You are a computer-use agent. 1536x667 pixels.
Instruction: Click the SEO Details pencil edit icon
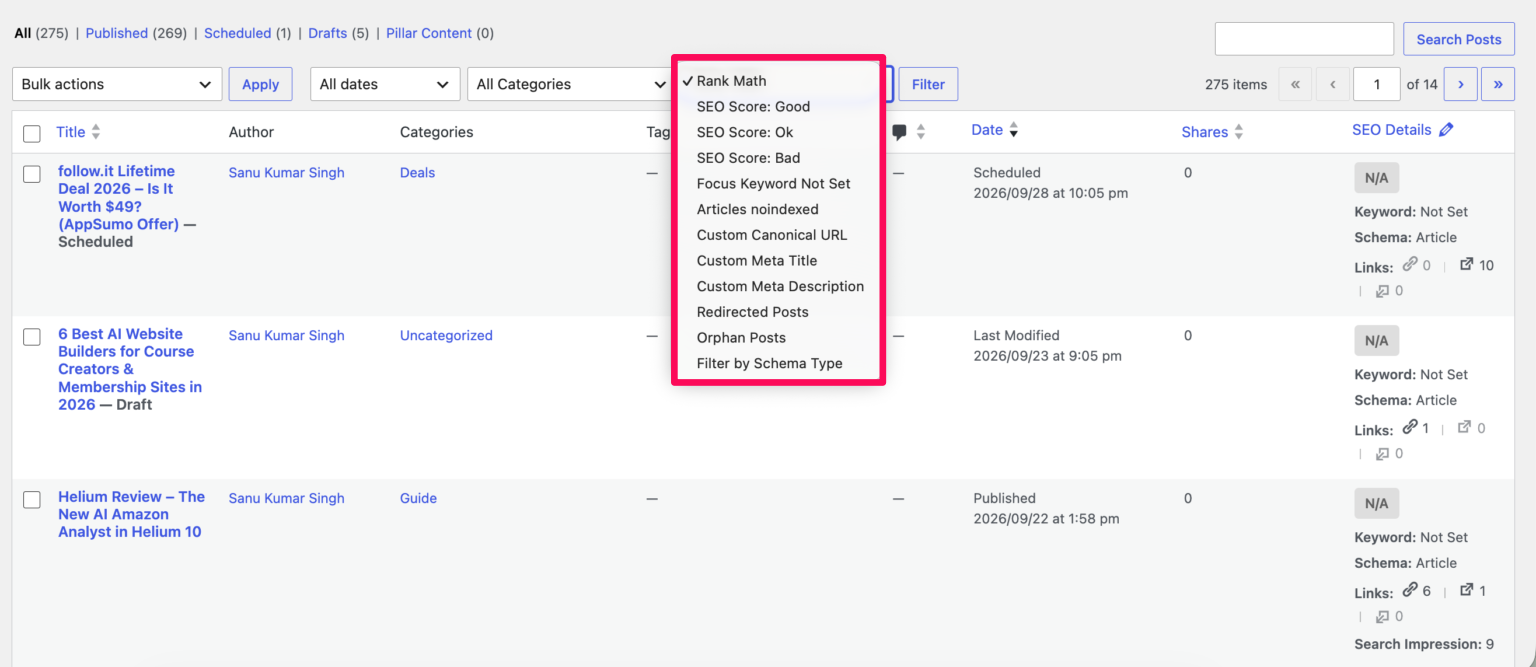[1446, 130]
